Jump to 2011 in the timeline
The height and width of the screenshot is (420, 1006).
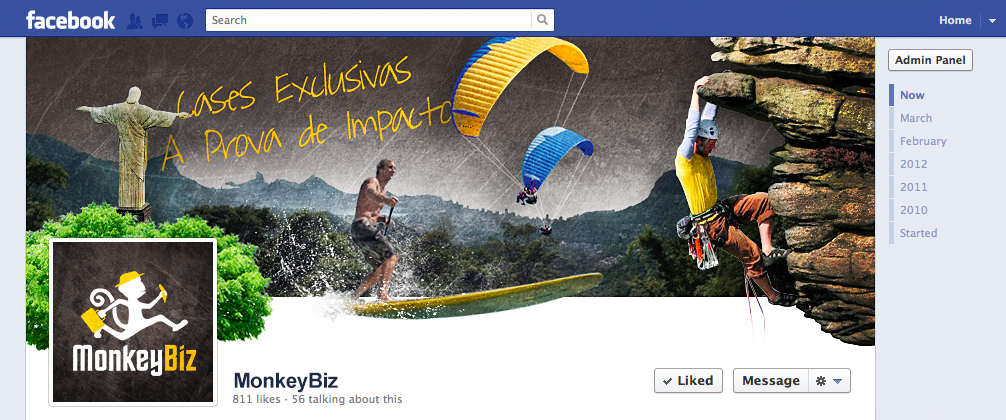coord(913,187)
